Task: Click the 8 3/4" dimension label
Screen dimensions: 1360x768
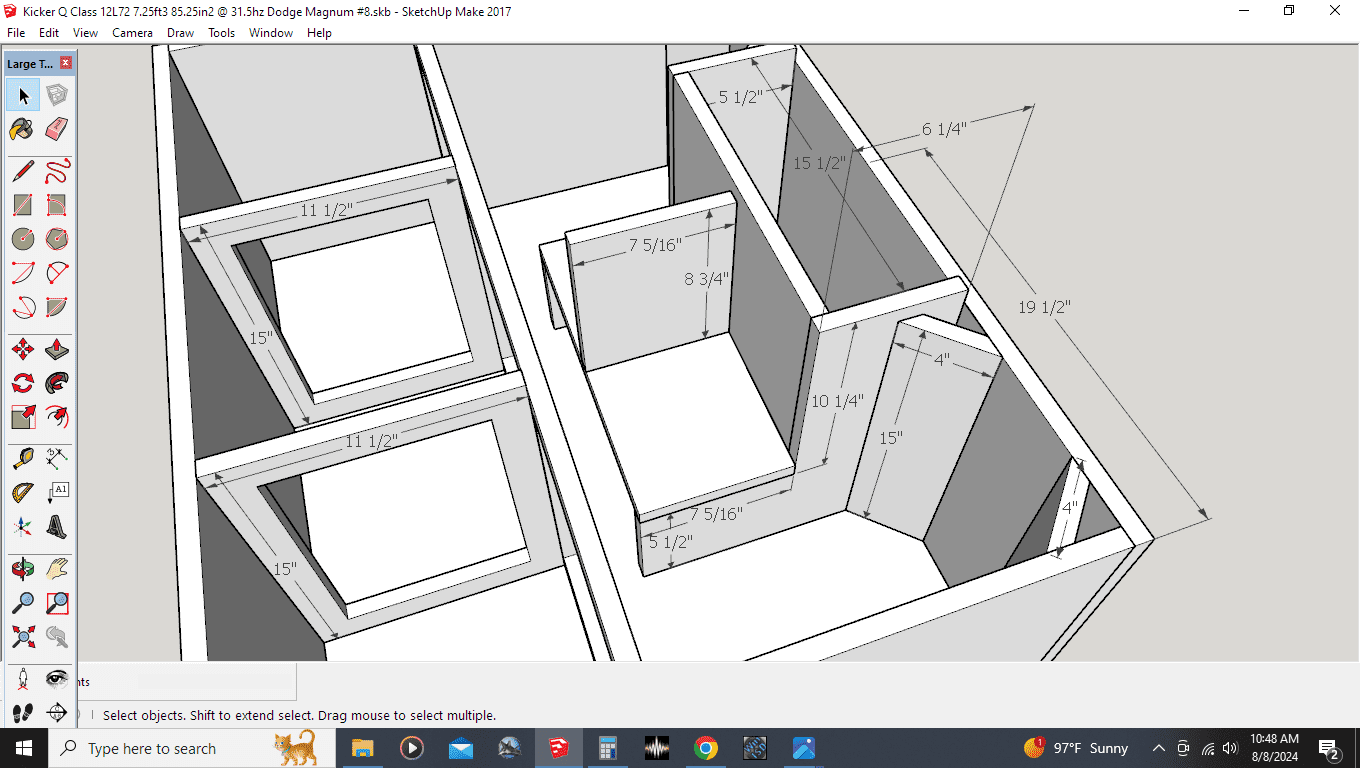Action: [x=706, y=279]
